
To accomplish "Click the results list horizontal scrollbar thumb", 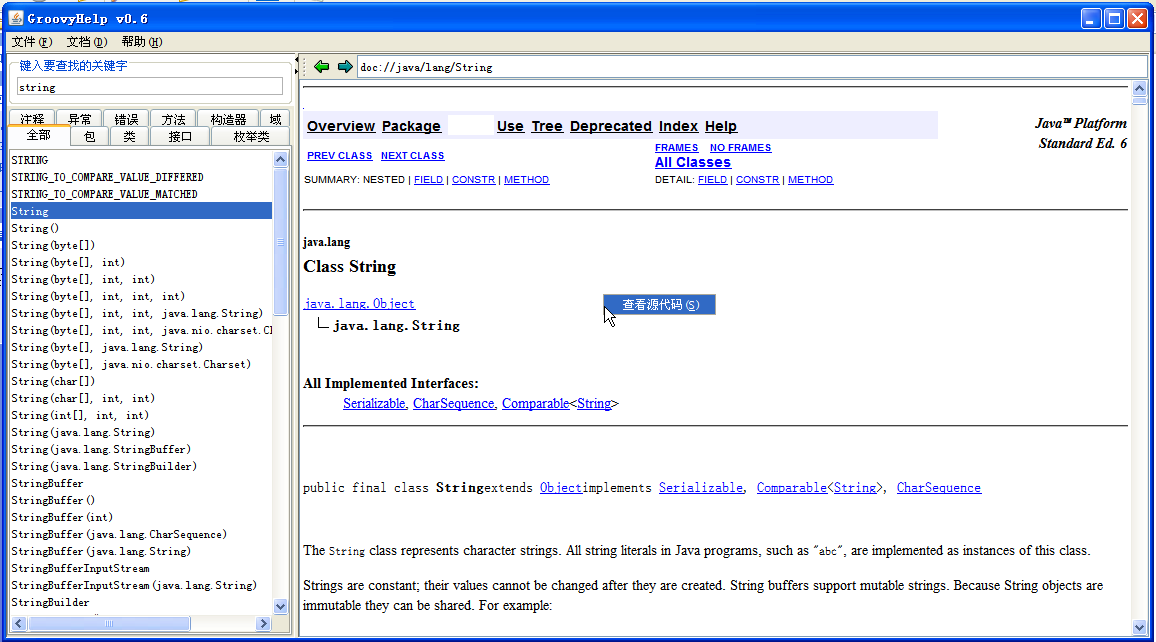I will [109, 624].
